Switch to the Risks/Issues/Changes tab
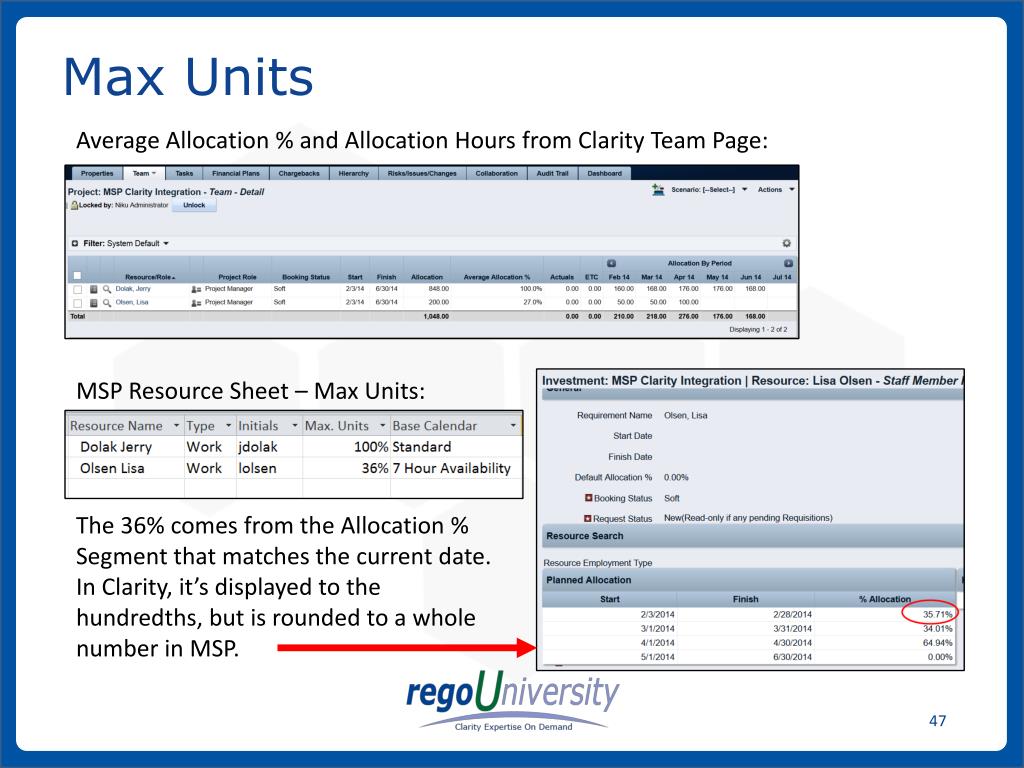1024x768 pixels. pyautogui.click(x=422, y=173)
